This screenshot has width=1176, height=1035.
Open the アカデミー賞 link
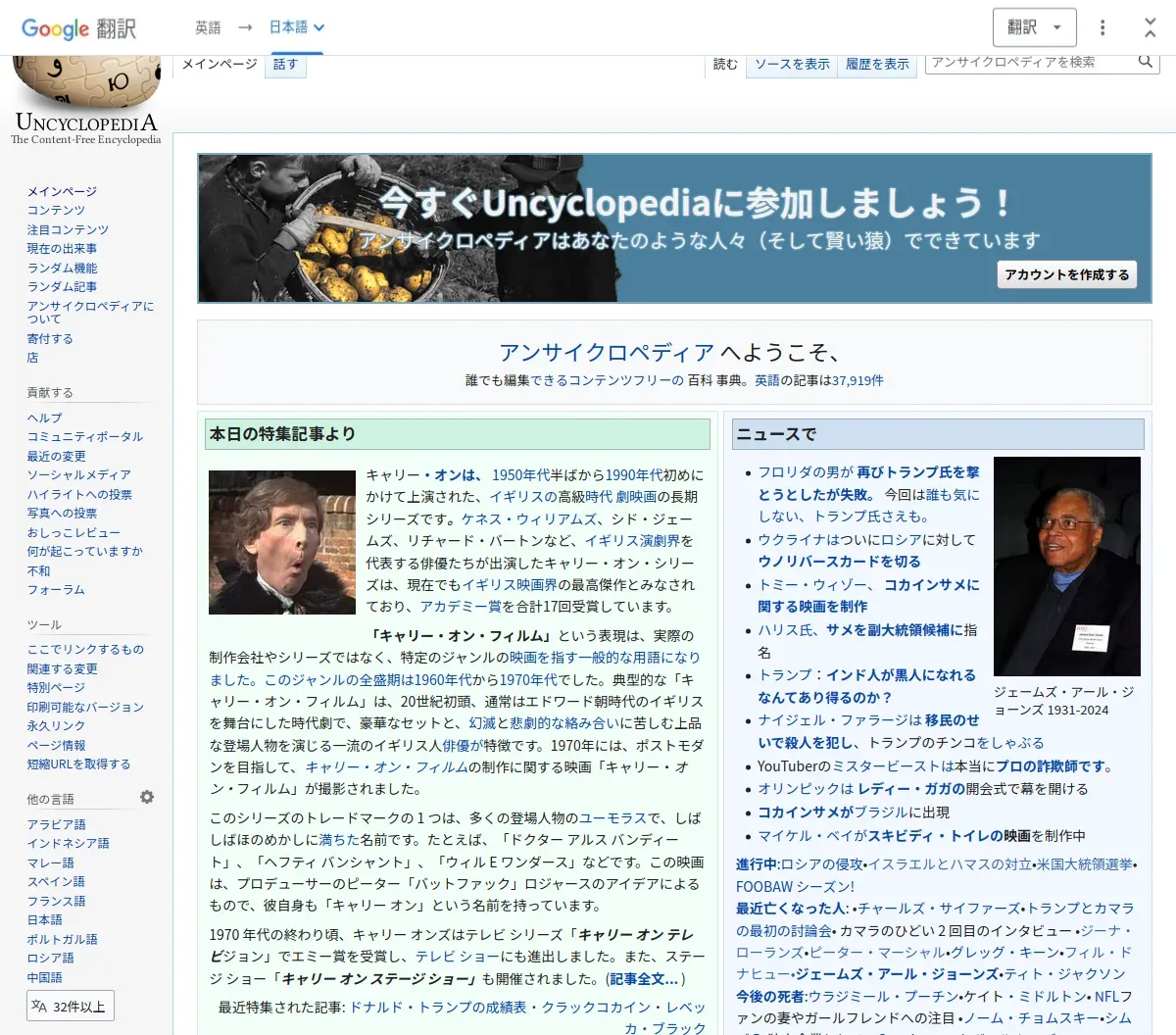point(461,606)
